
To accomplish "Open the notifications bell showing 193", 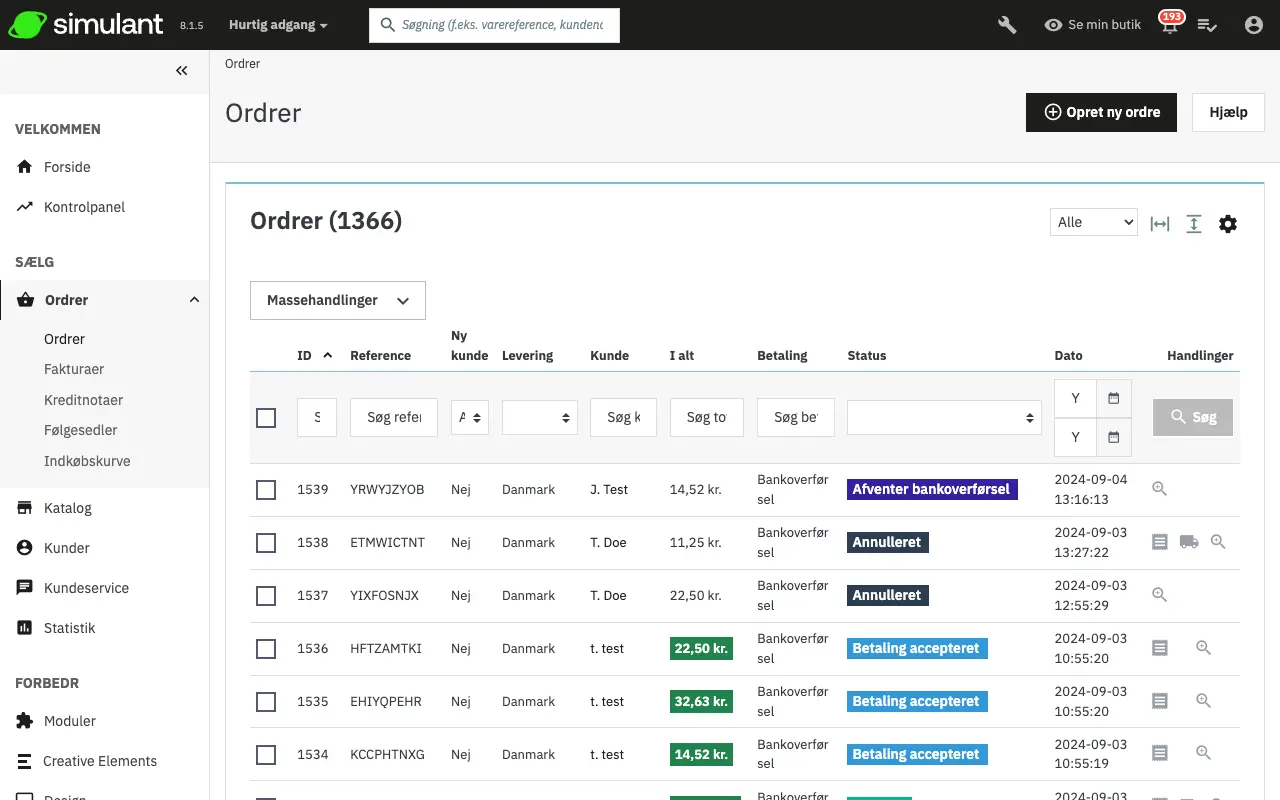I will coord(1169,25).
